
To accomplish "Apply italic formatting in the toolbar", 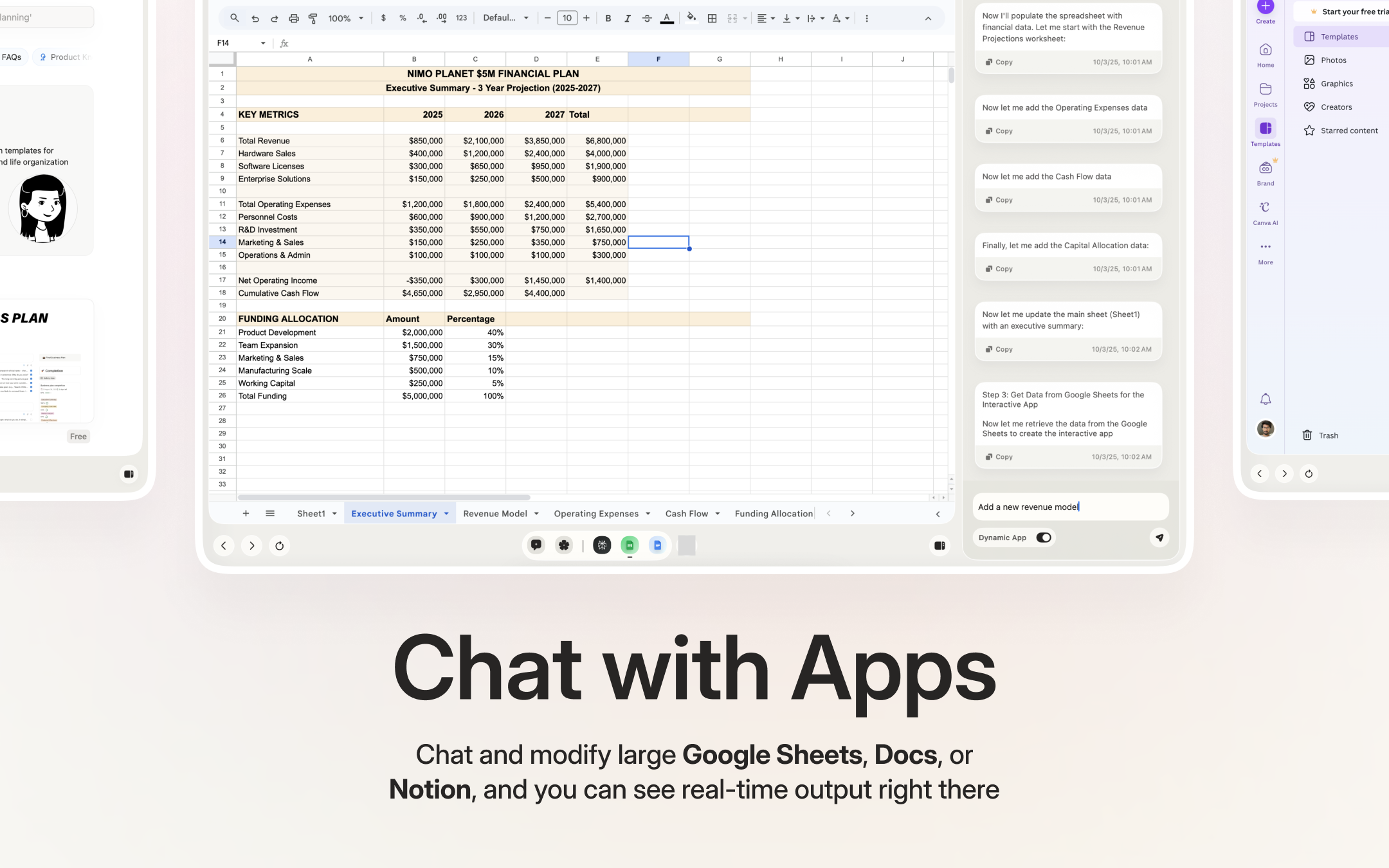I will pos(628,17).
